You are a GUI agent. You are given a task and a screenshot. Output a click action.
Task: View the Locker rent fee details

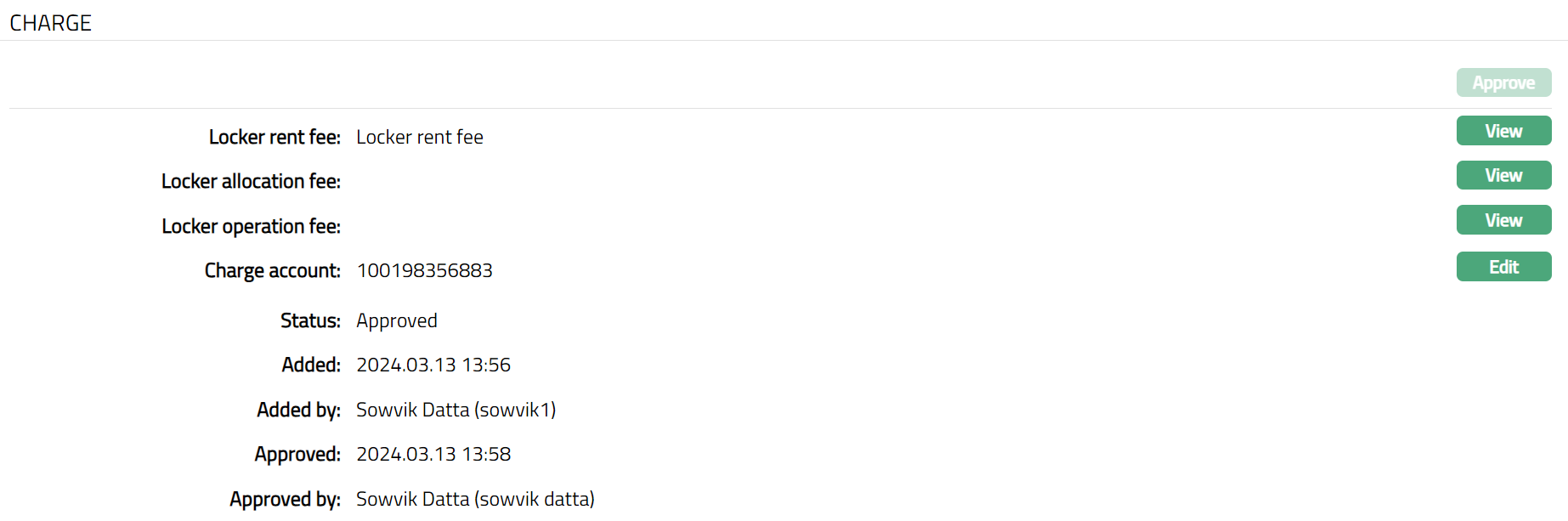tap(1503, 131)
